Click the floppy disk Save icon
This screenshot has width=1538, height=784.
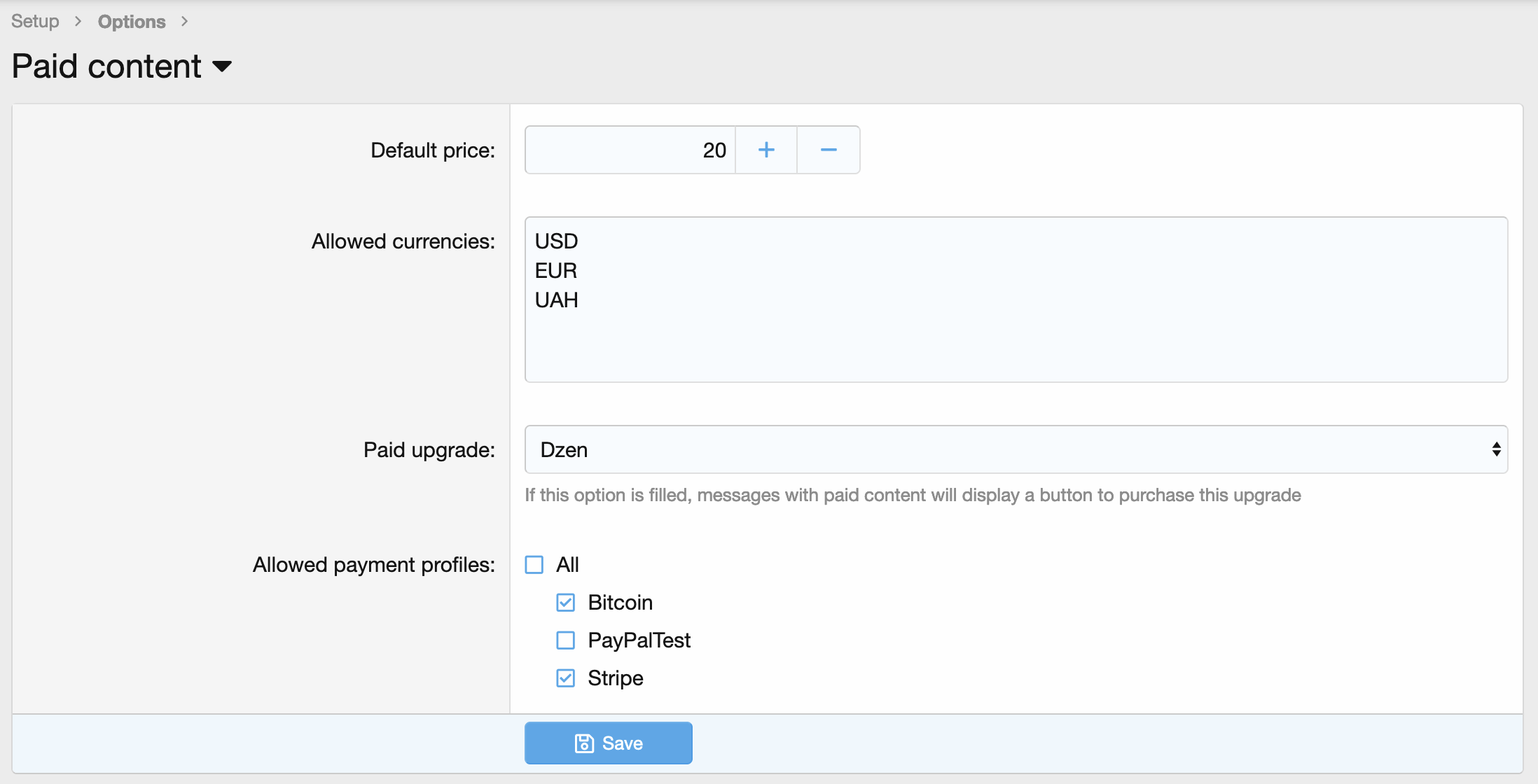pyautogui.click(x=583, y=743)
